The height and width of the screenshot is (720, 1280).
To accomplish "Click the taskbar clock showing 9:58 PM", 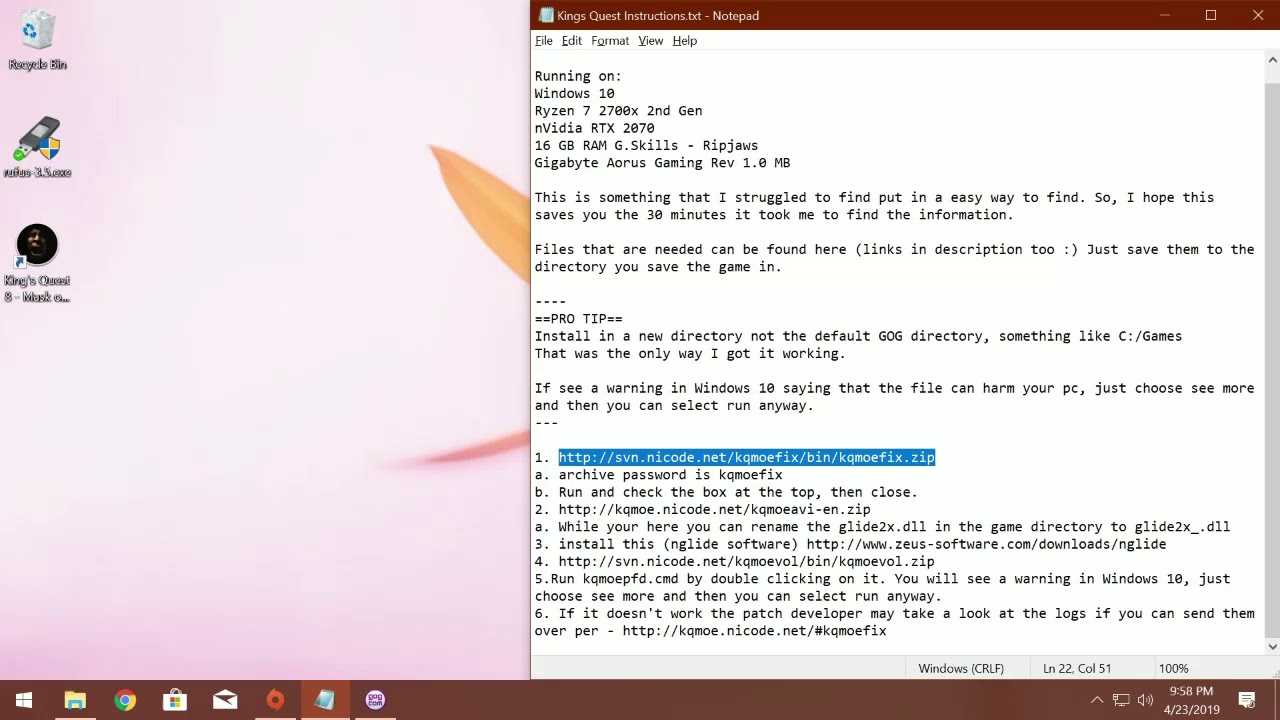I will point(1191,700).
